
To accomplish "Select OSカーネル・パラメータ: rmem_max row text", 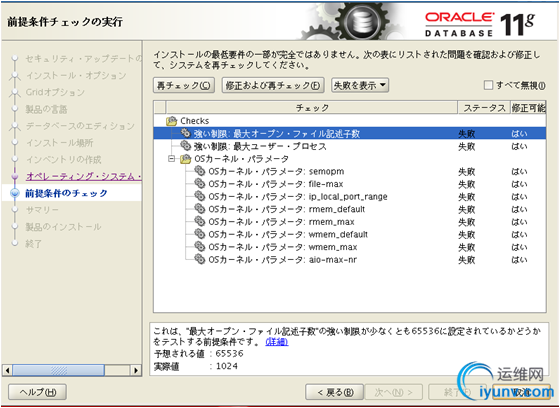I will pos(281,222).
